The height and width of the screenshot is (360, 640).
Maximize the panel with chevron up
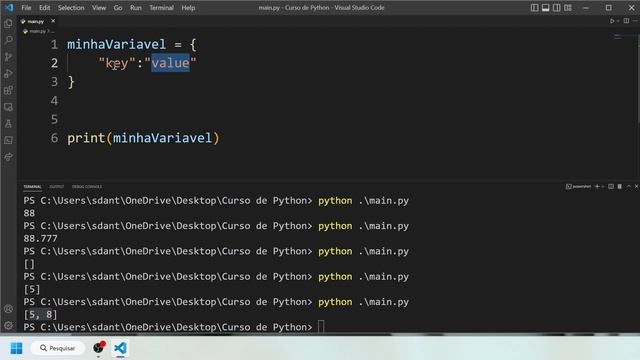[629, 187]
